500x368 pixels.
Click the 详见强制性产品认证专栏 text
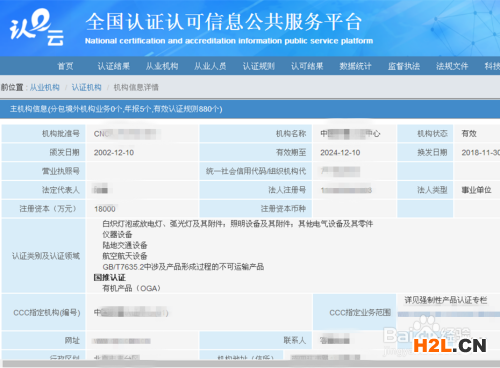point(446,300)
